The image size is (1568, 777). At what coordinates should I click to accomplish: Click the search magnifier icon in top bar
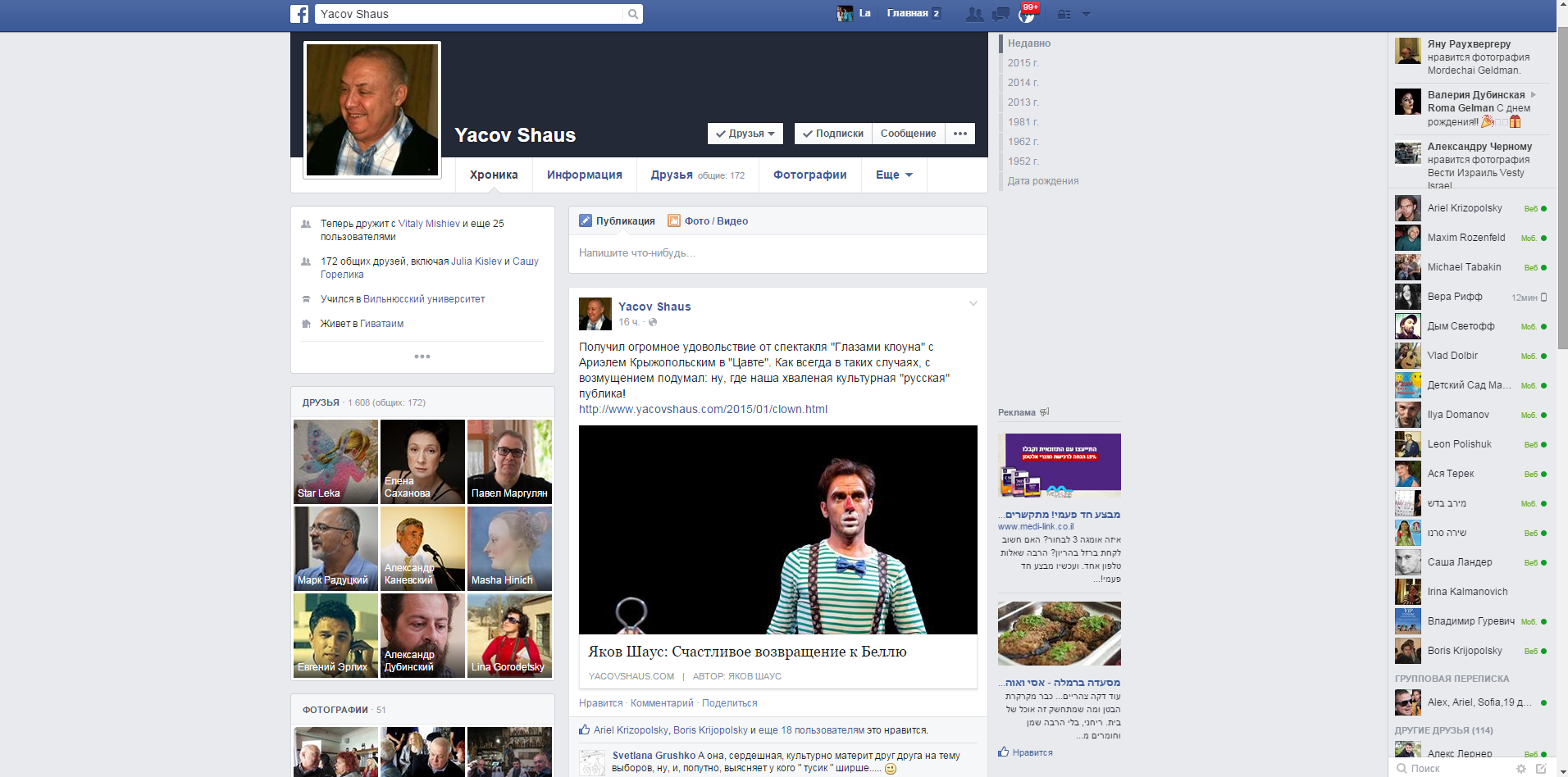point(633,14)
